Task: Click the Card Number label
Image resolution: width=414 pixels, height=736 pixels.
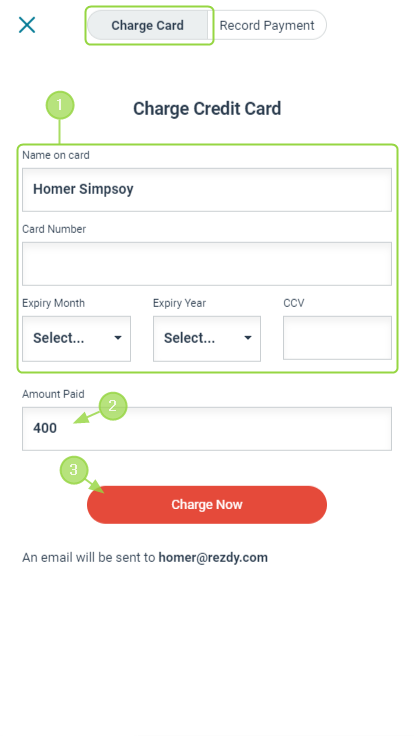Action: point(54,229)
